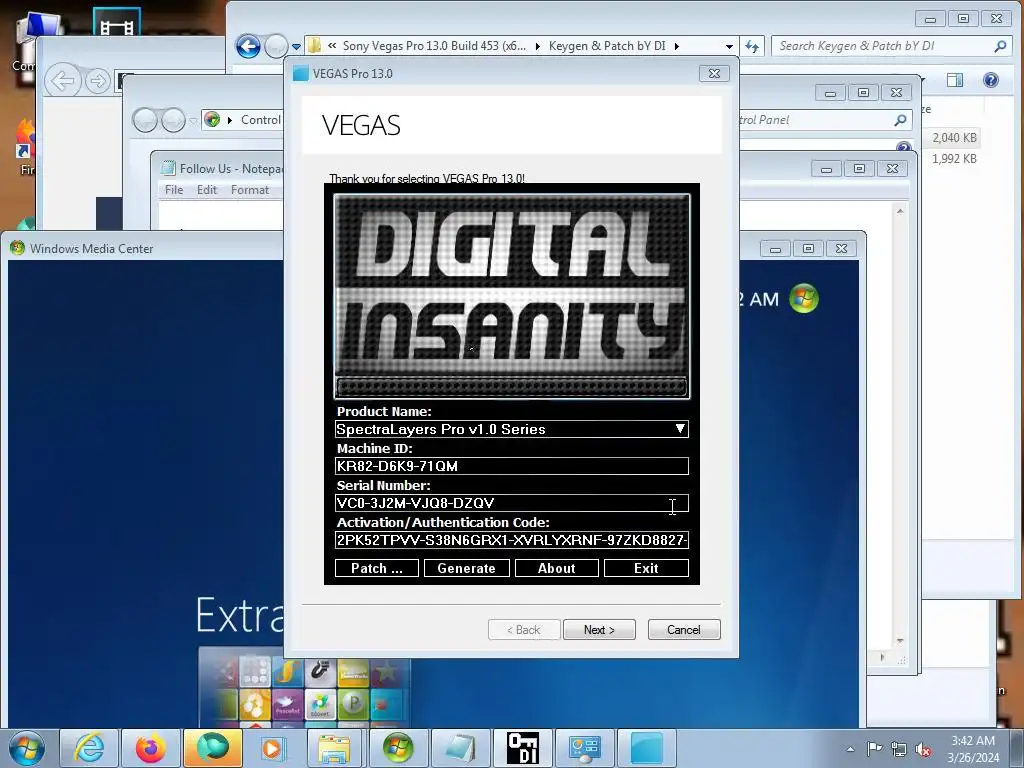Screen dimensions: 1024x768
Task: Open address bar history dropdown
Action: coord(729,46)
